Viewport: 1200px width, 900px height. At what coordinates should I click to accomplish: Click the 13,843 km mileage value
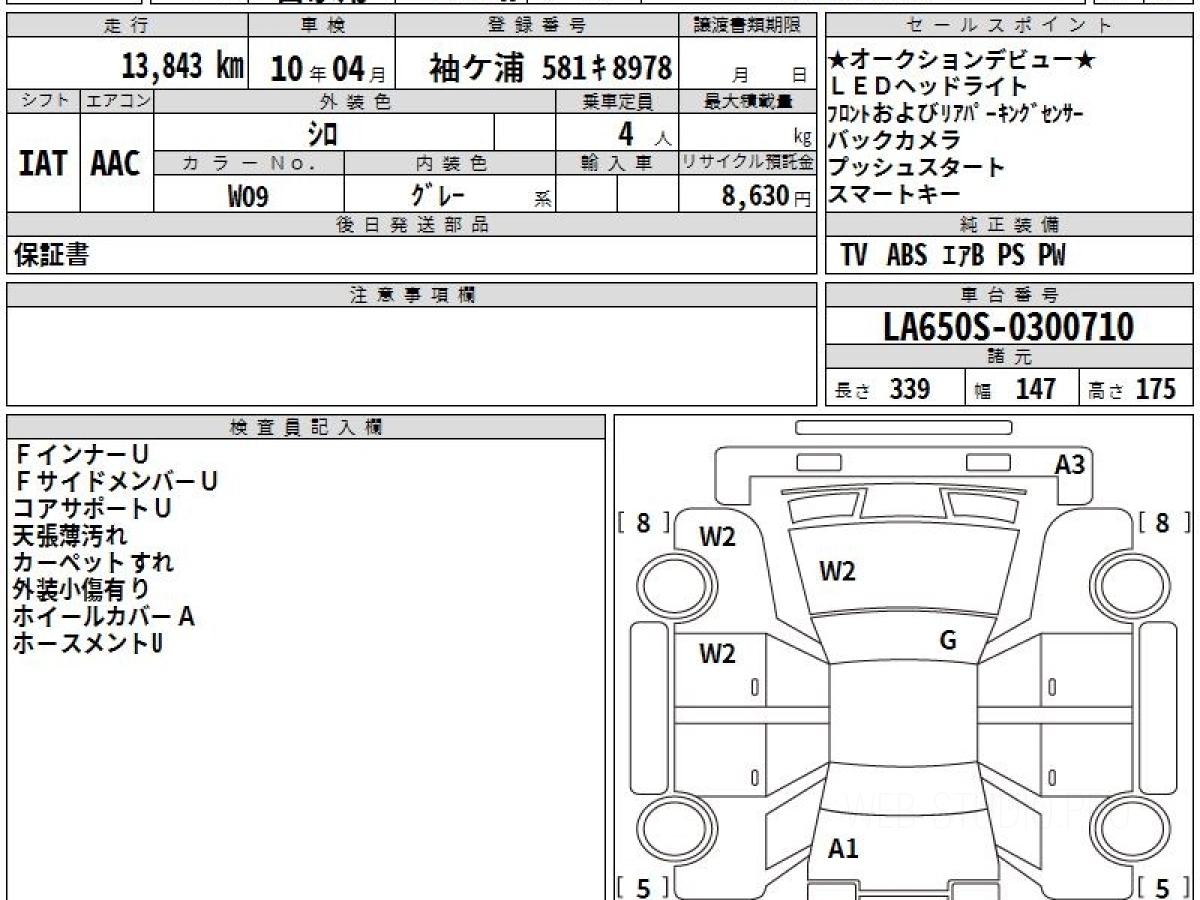pyautogui.click(x=182, y=68)
